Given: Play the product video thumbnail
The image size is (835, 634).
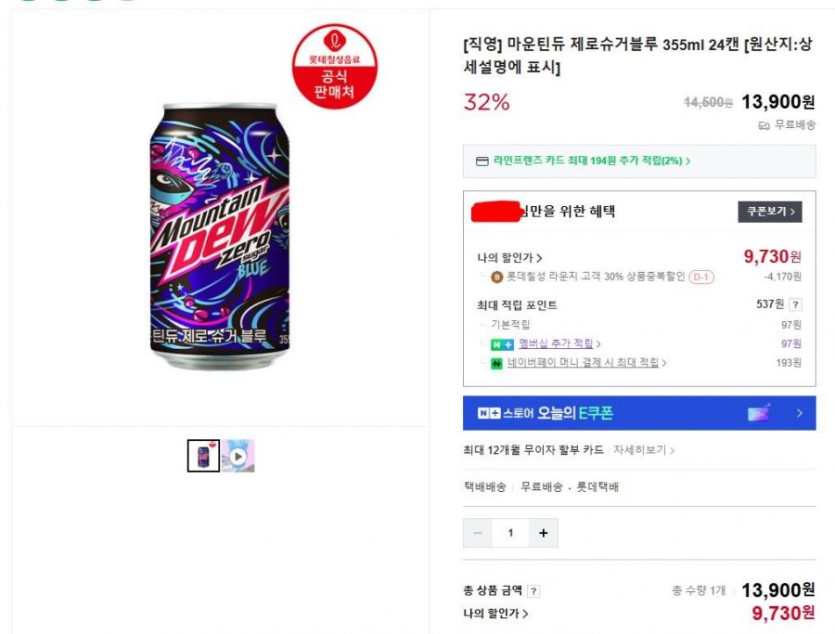Looking at the screenshot, I should pos(238,456).
